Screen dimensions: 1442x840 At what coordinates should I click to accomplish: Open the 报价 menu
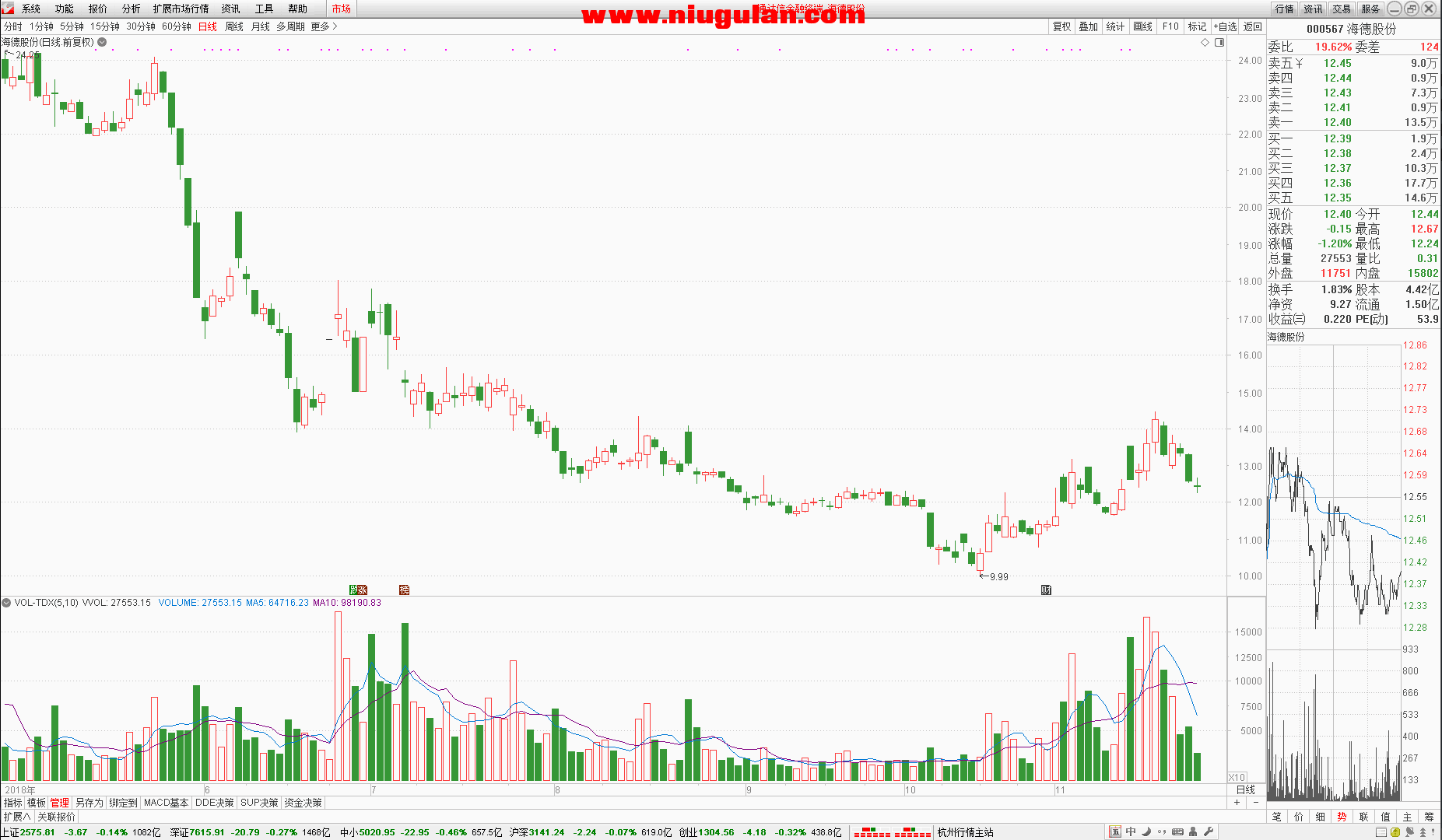tap(98, 9)
